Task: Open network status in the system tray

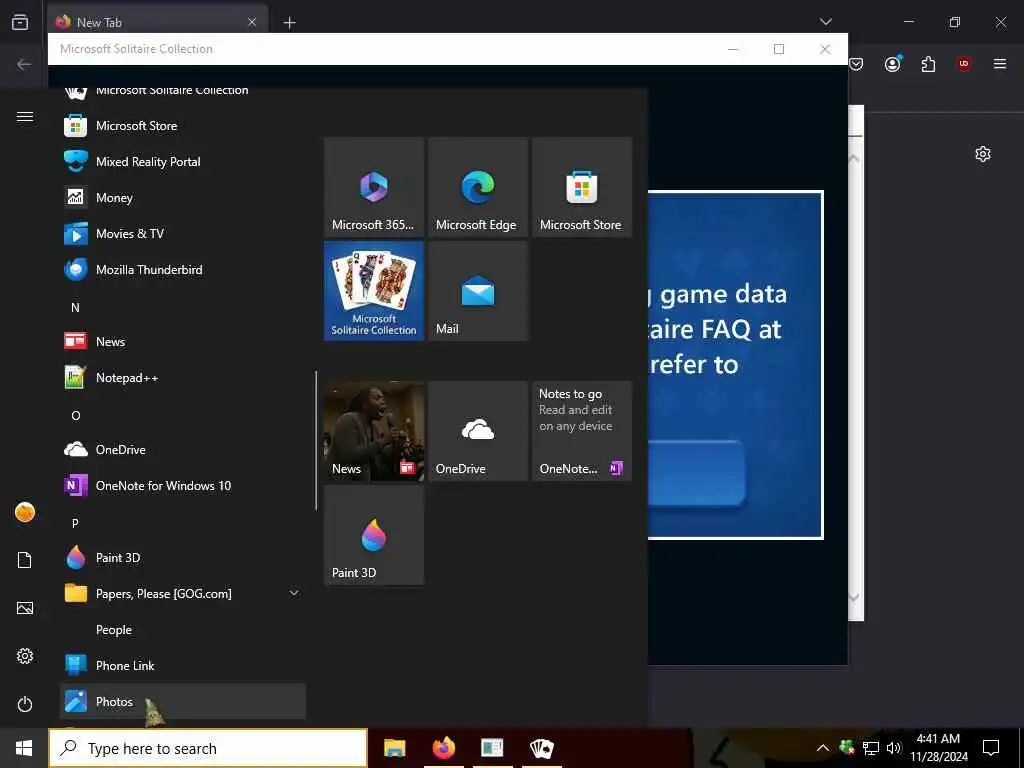Action: 871,748
